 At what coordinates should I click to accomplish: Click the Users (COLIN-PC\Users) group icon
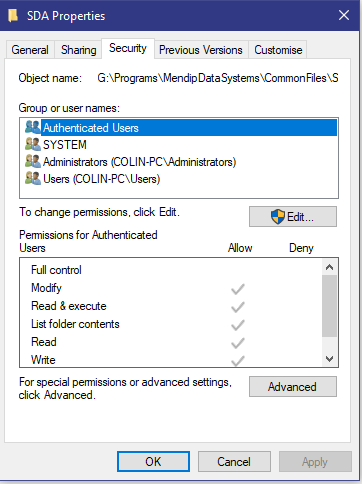[x=33, y=178]
